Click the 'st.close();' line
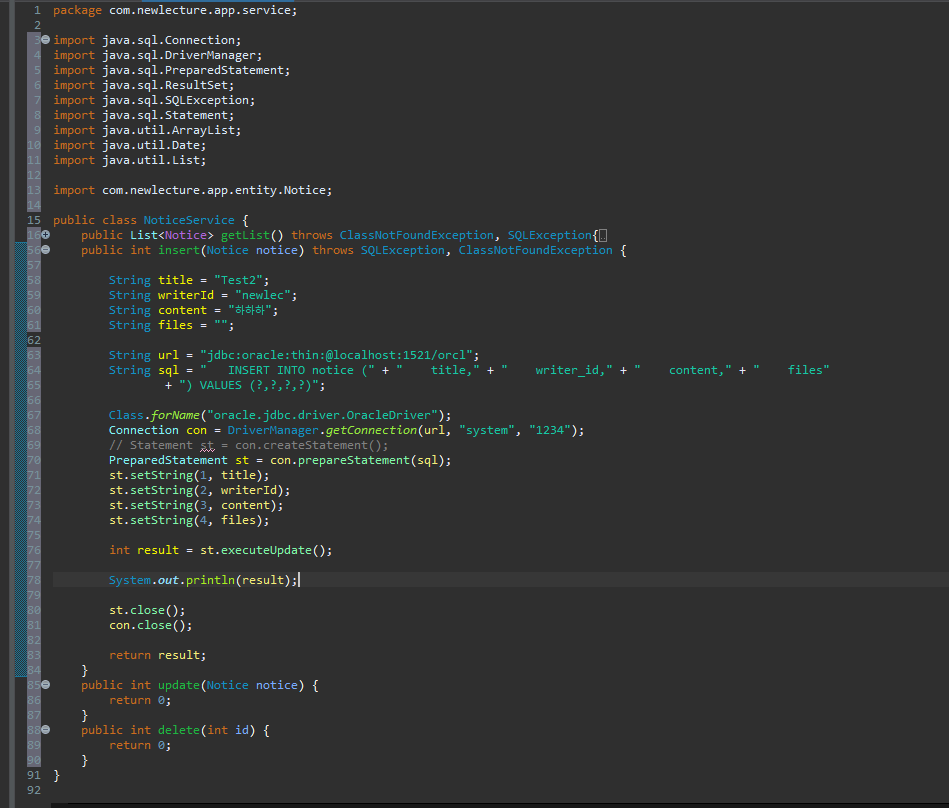This screenshot has height=808, width=949. click(147, 610)
